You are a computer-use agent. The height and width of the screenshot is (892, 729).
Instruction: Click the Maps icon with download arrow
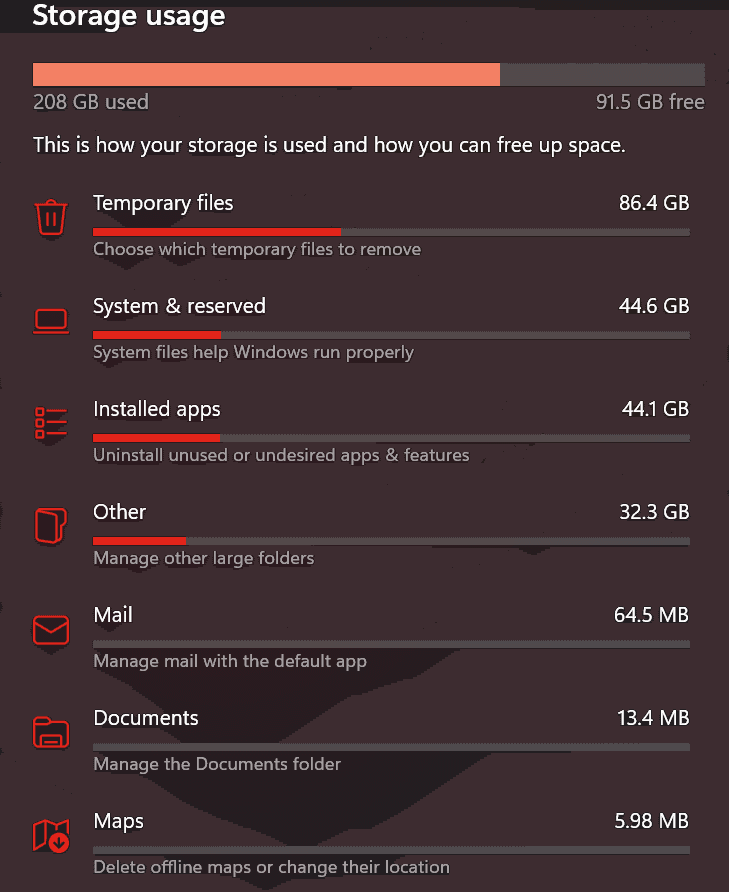click(51, 836)
